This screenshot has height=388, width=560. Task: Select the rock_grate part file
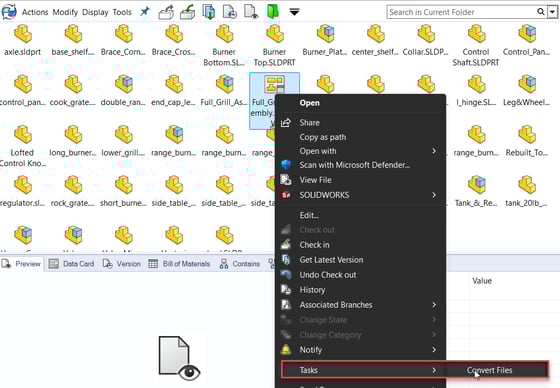(x=73, y=191)
